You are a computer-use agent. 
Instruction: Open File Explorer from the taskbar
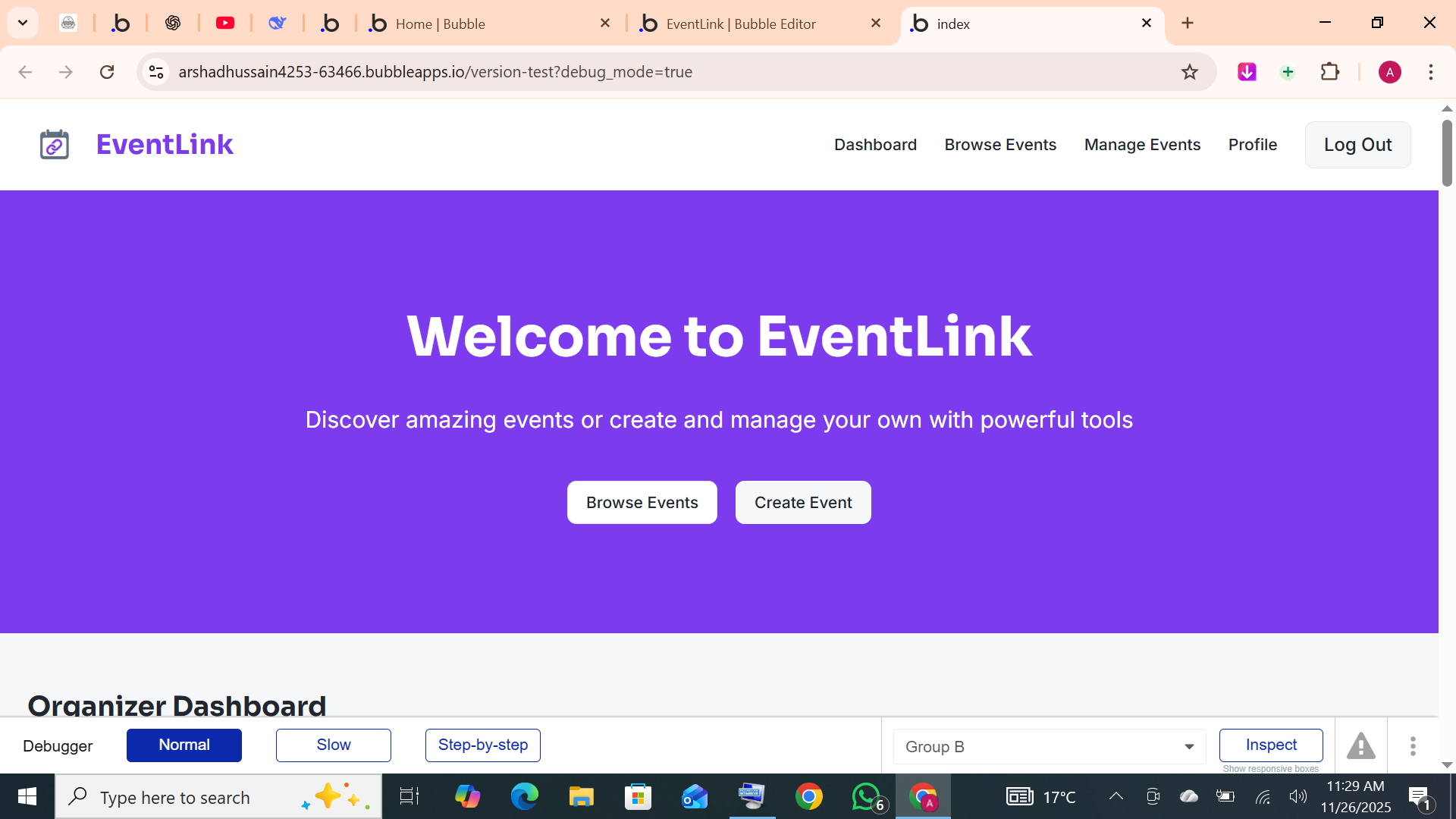tap(581, 797)
